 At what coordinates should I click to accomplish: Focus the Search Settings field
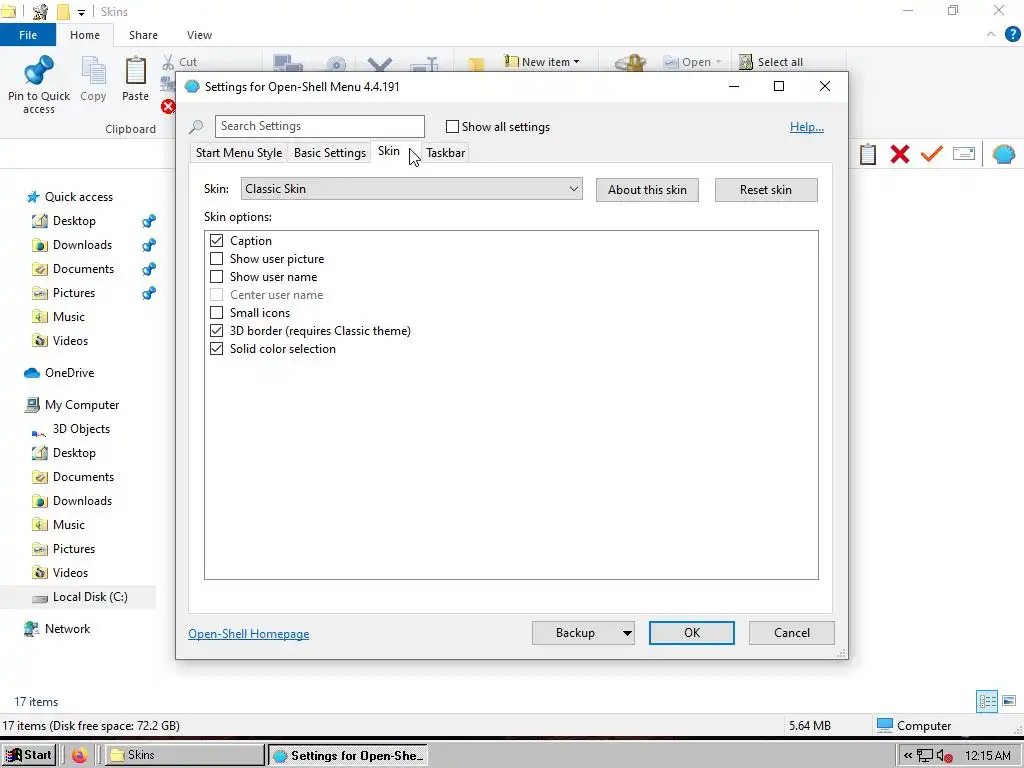319,126
